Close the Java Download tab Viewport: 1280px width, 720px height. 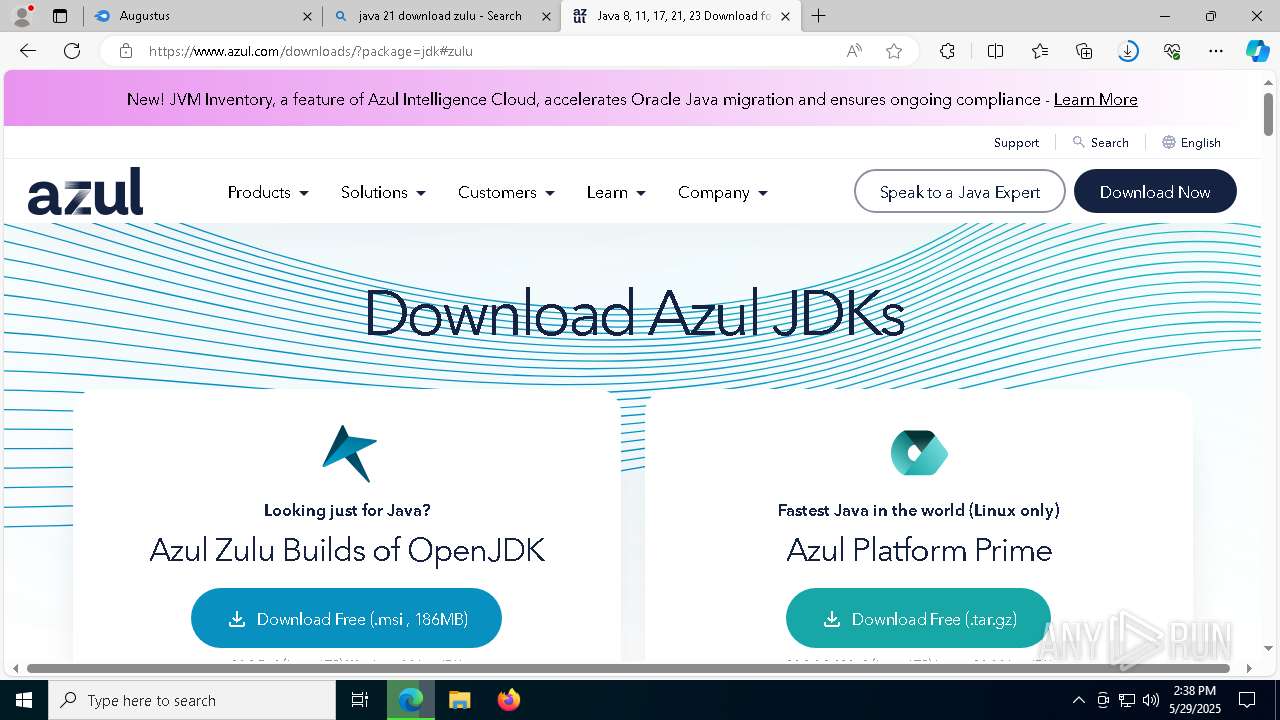coord(786,16)
